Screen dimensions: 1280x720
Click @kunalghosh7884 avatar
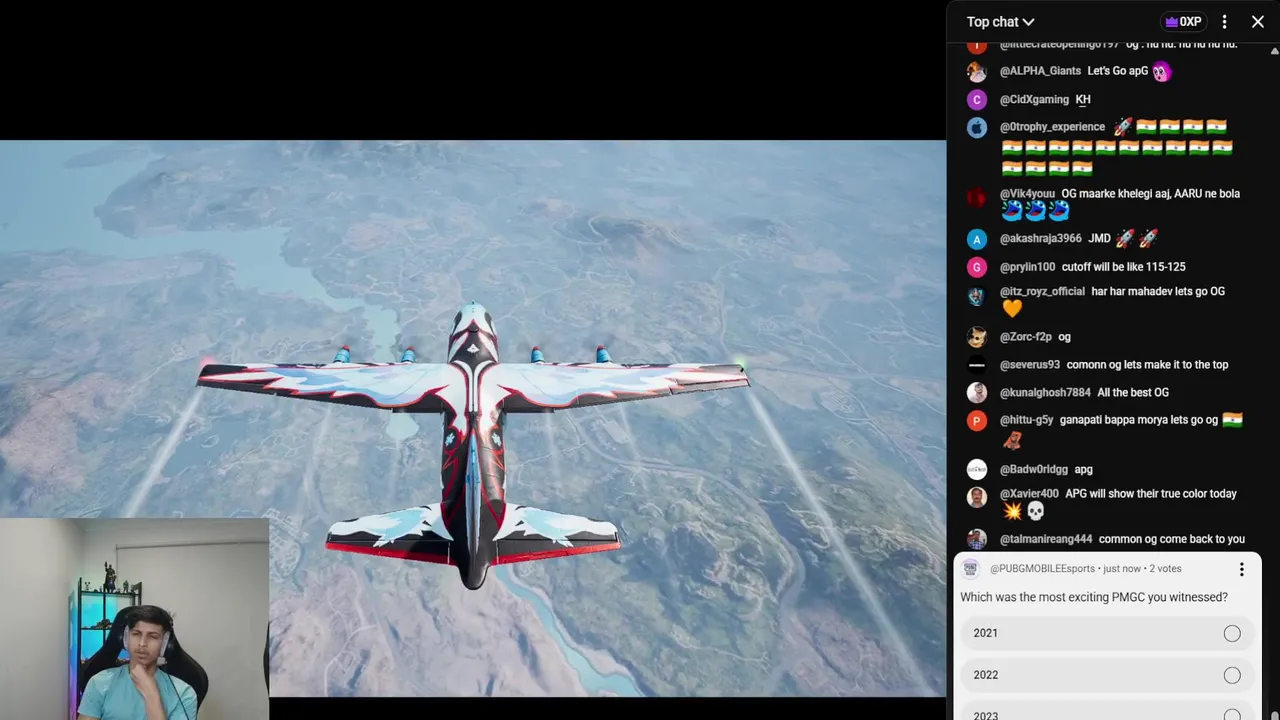[x=977, y=393]
